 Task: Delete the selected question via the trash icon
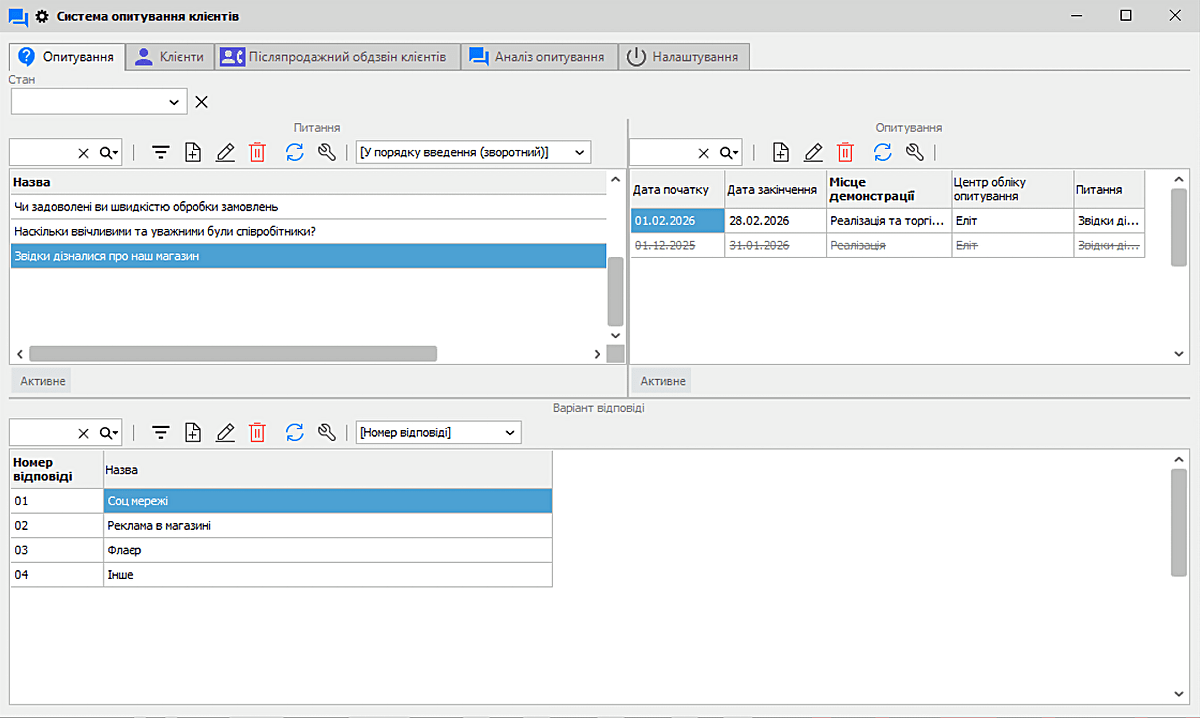pos(257,152)
